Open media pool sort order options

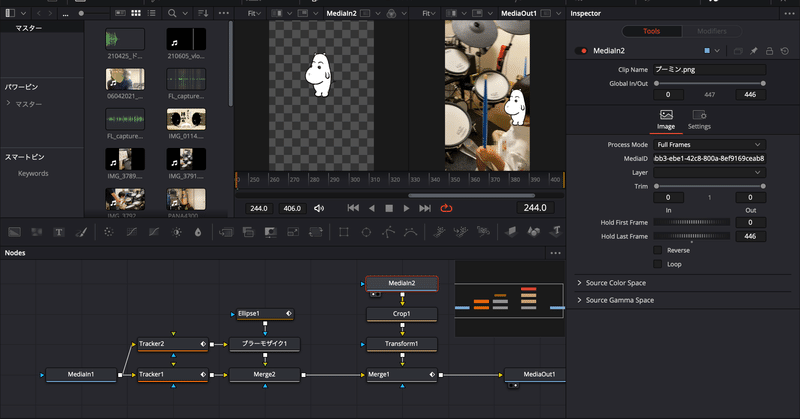[203, 13]
